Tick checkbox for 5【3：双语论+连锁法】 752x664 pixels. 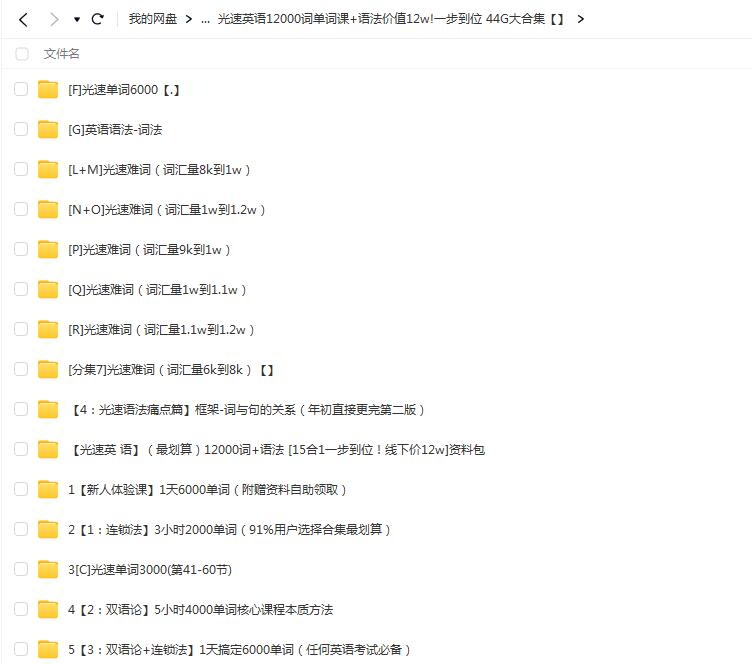(x=21, y=649)
